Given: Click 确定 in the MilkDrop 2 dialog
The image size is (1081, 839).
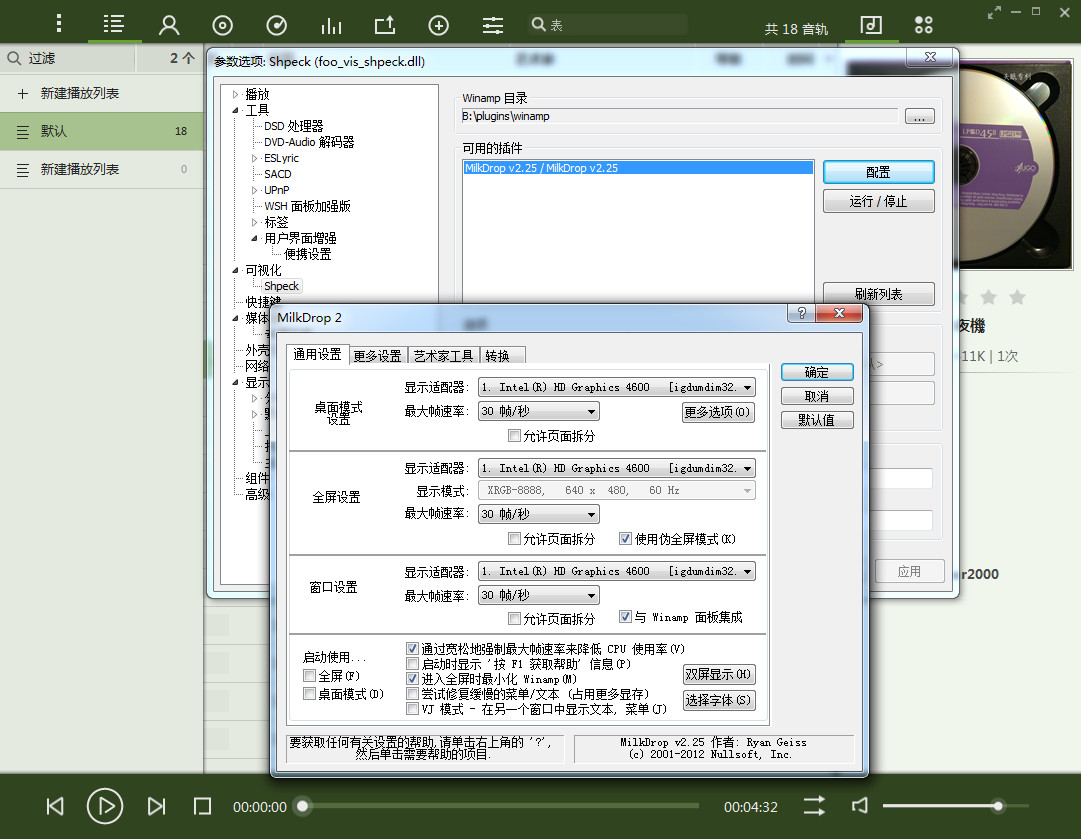Looking at the screenshot, I should click(x=817, y=372).
